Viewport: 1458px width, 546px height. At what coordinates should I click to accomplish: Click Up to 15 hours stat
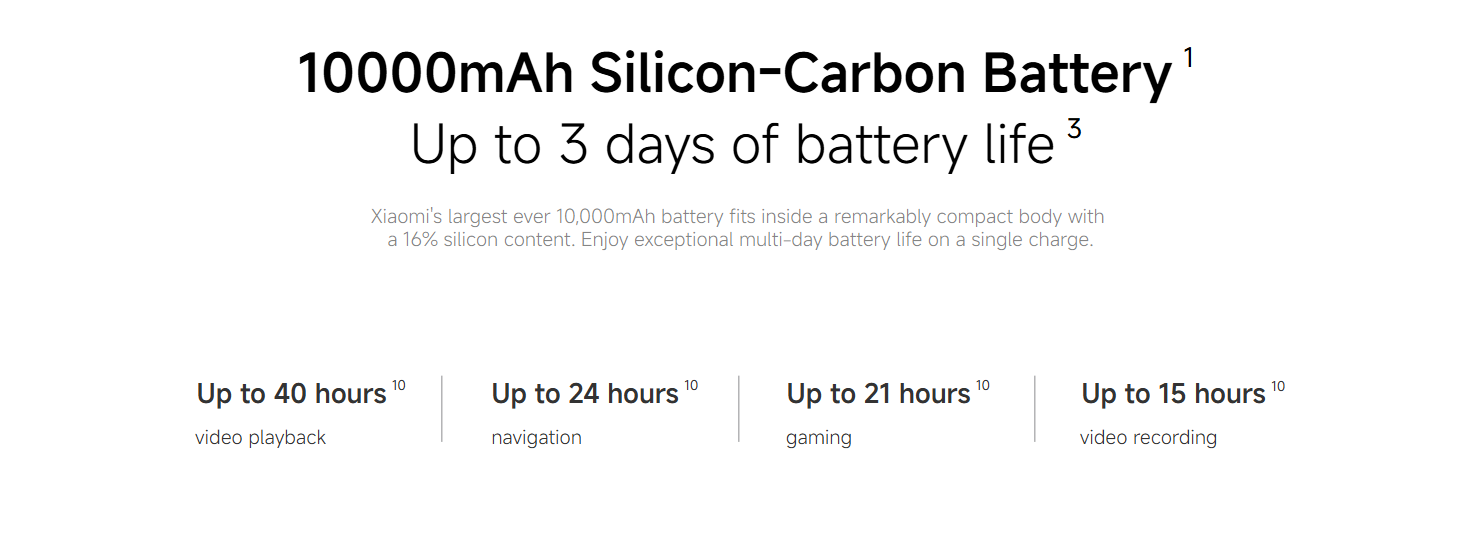[x=1173, y=394]
